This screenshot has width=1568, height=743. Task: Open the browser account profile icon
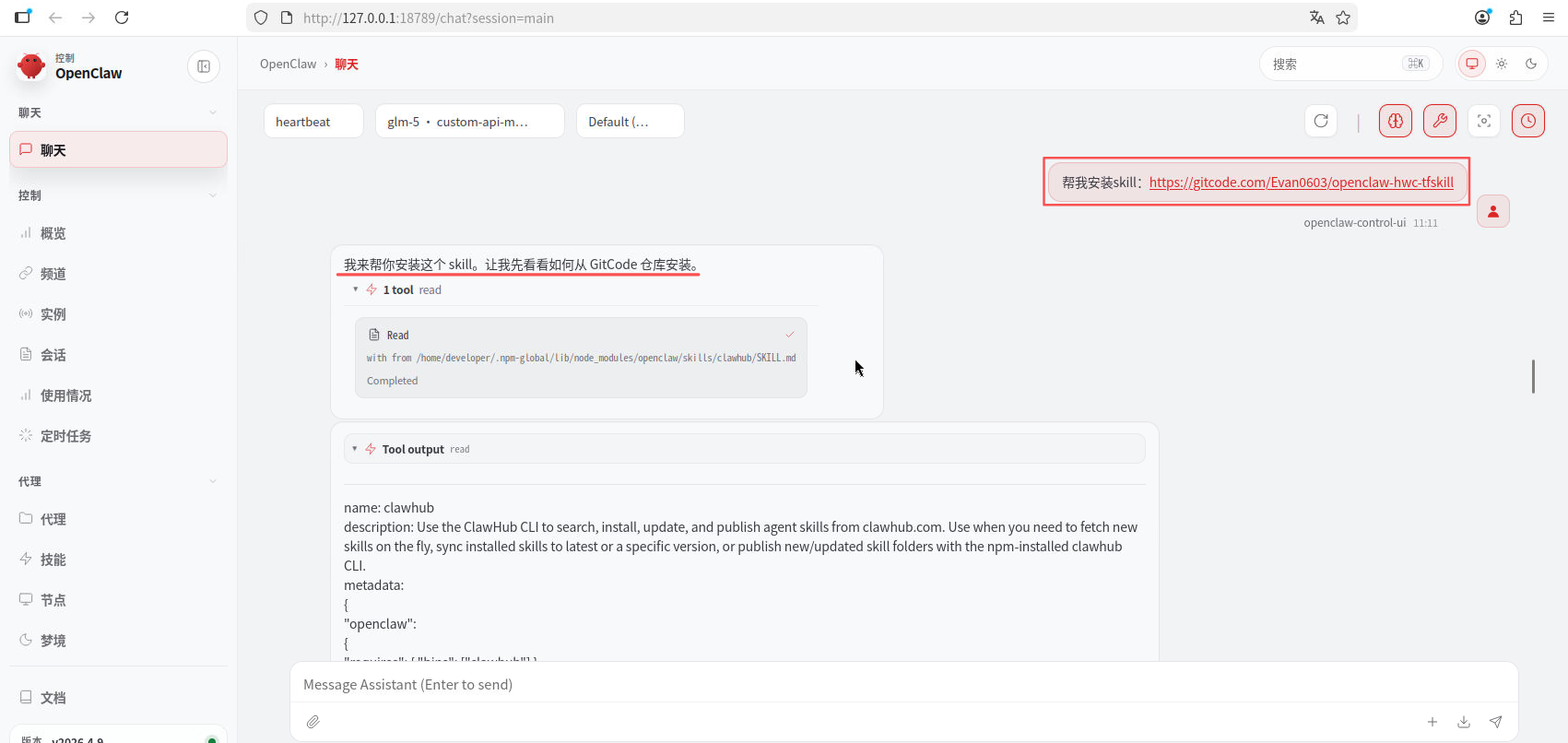tap(1482, 18)
